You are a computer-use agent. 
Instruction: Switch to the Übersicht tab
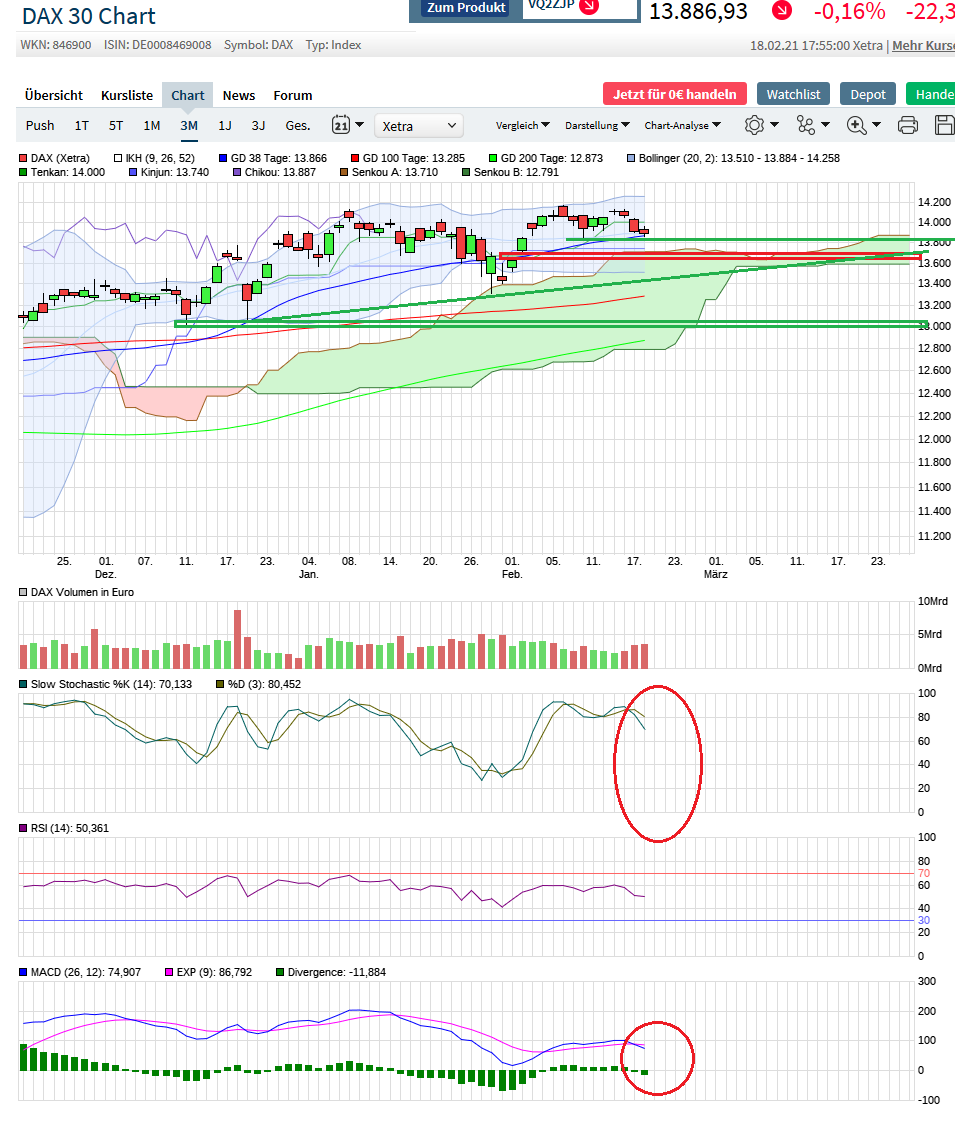(x=54, y=96)
